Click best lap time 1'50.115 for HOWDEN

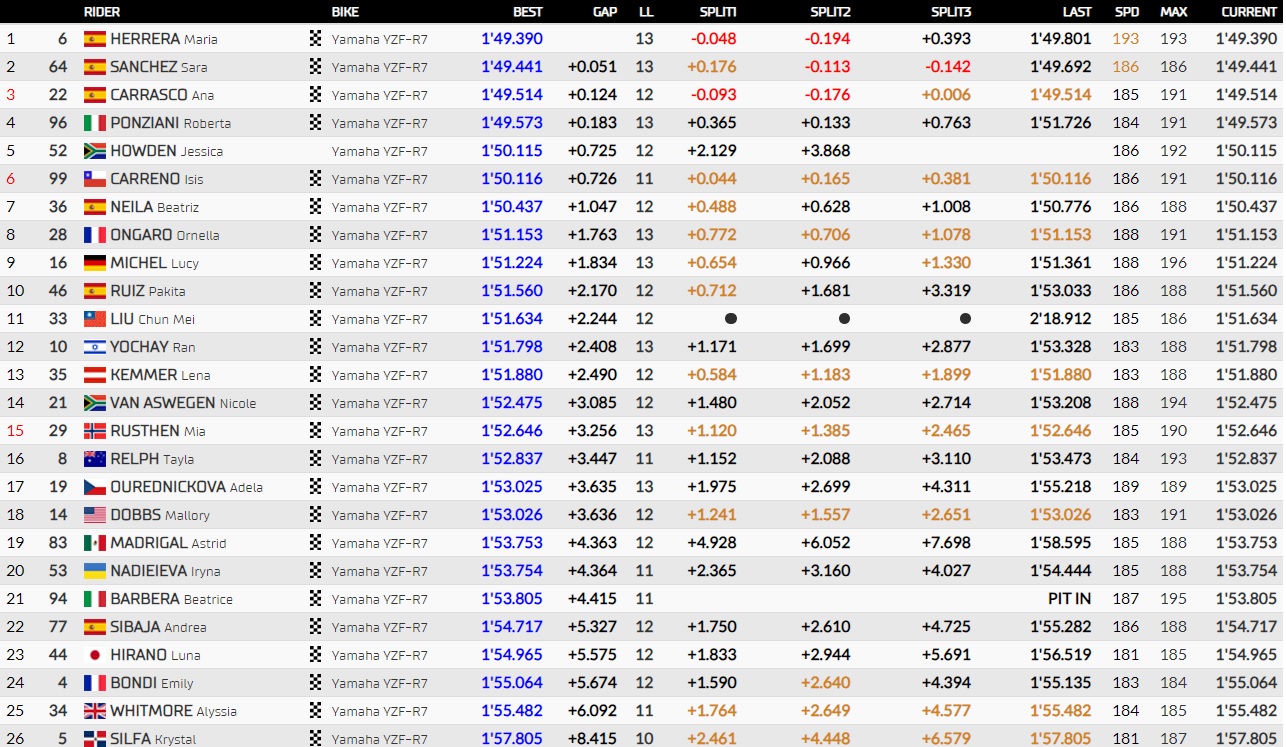[512, 151]
